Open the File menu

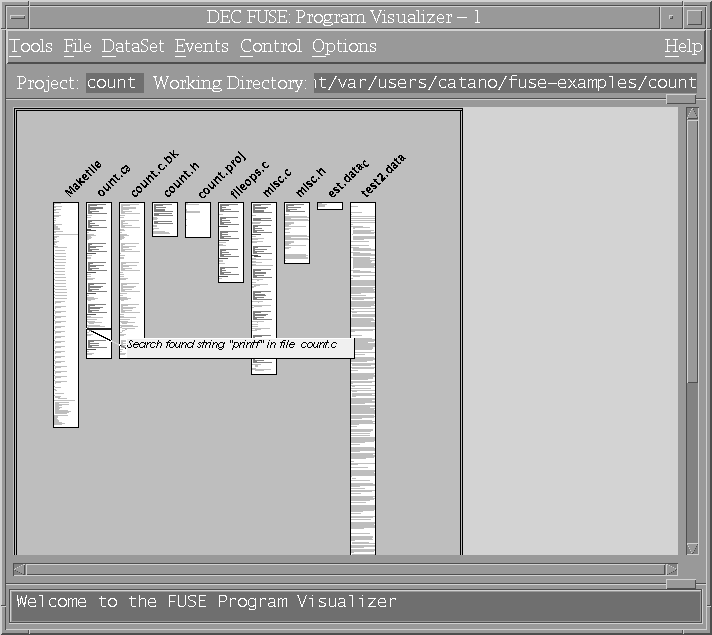point(77,46)
